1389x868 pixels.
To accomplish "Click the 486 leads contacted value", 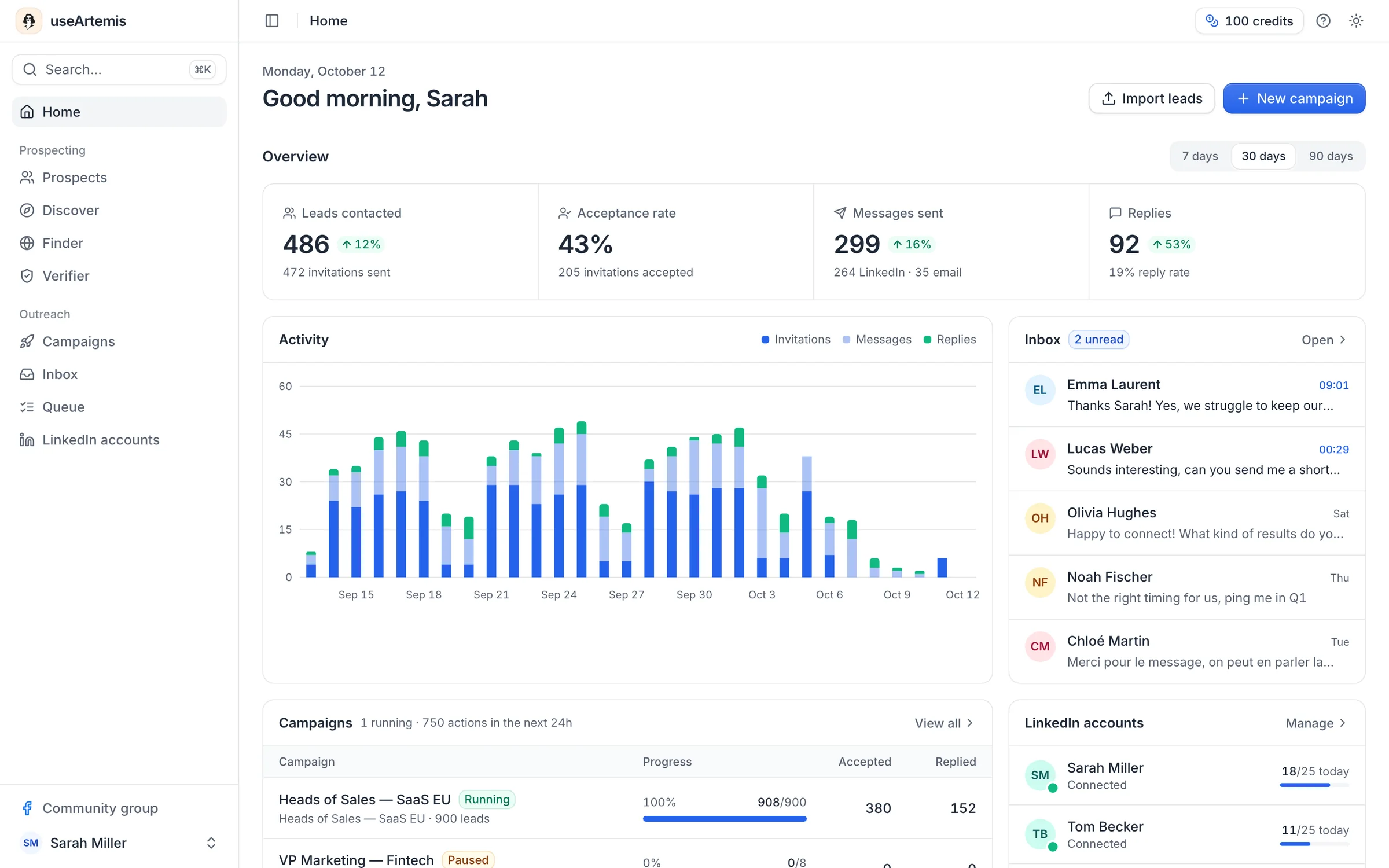I will 306,244.
